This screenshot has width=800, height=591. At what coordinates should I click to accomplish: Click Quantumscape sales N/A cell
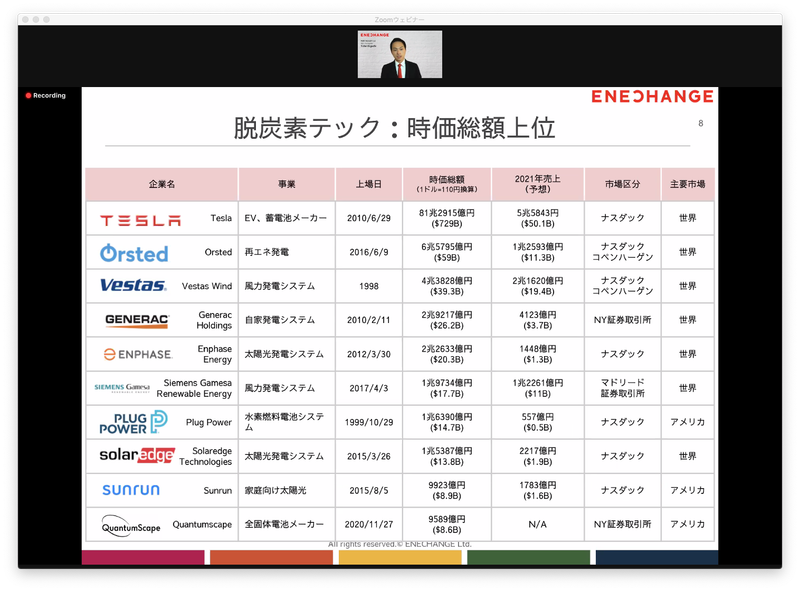click(537, 525)
